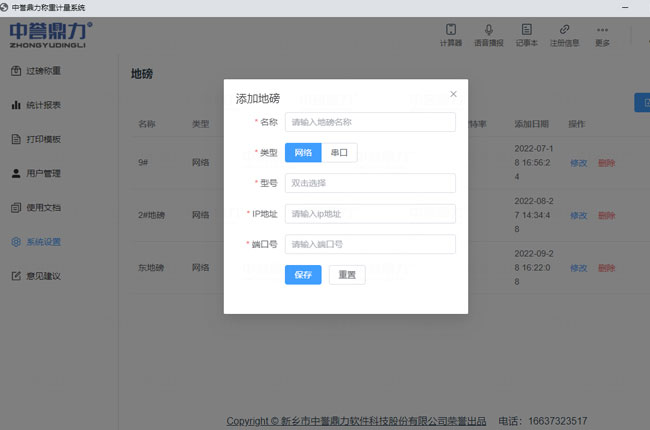
Task: Click the 重置 button
Action: (x=347, y=275)
